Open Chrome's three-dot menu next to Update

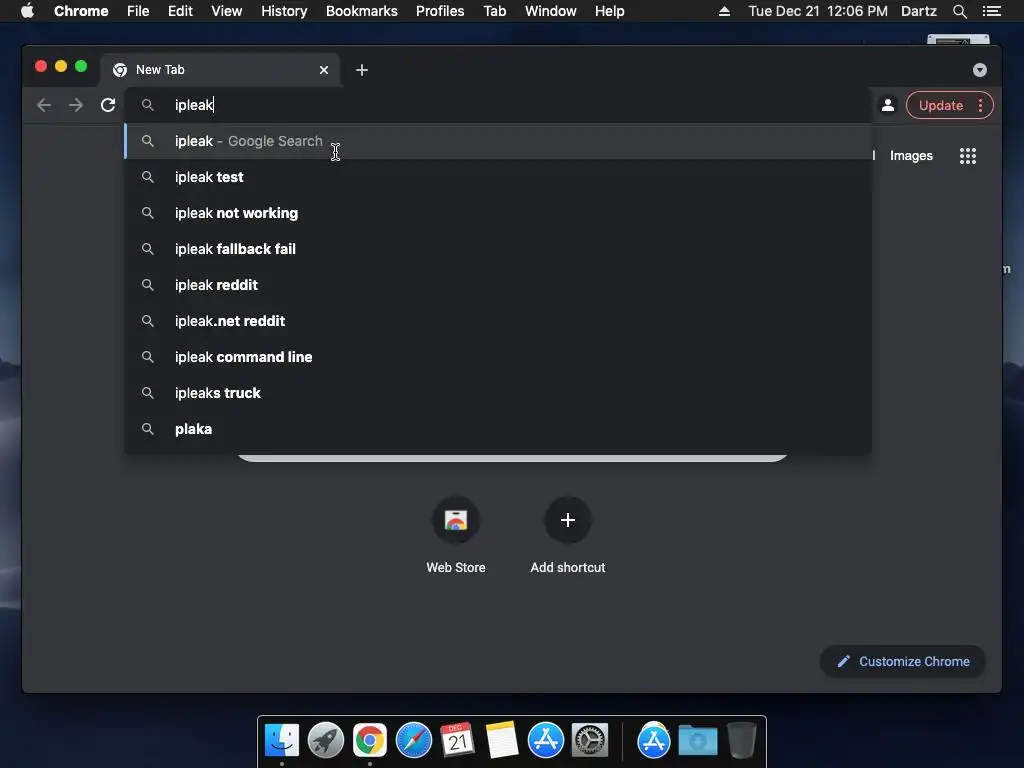click(x=980, y=105)
